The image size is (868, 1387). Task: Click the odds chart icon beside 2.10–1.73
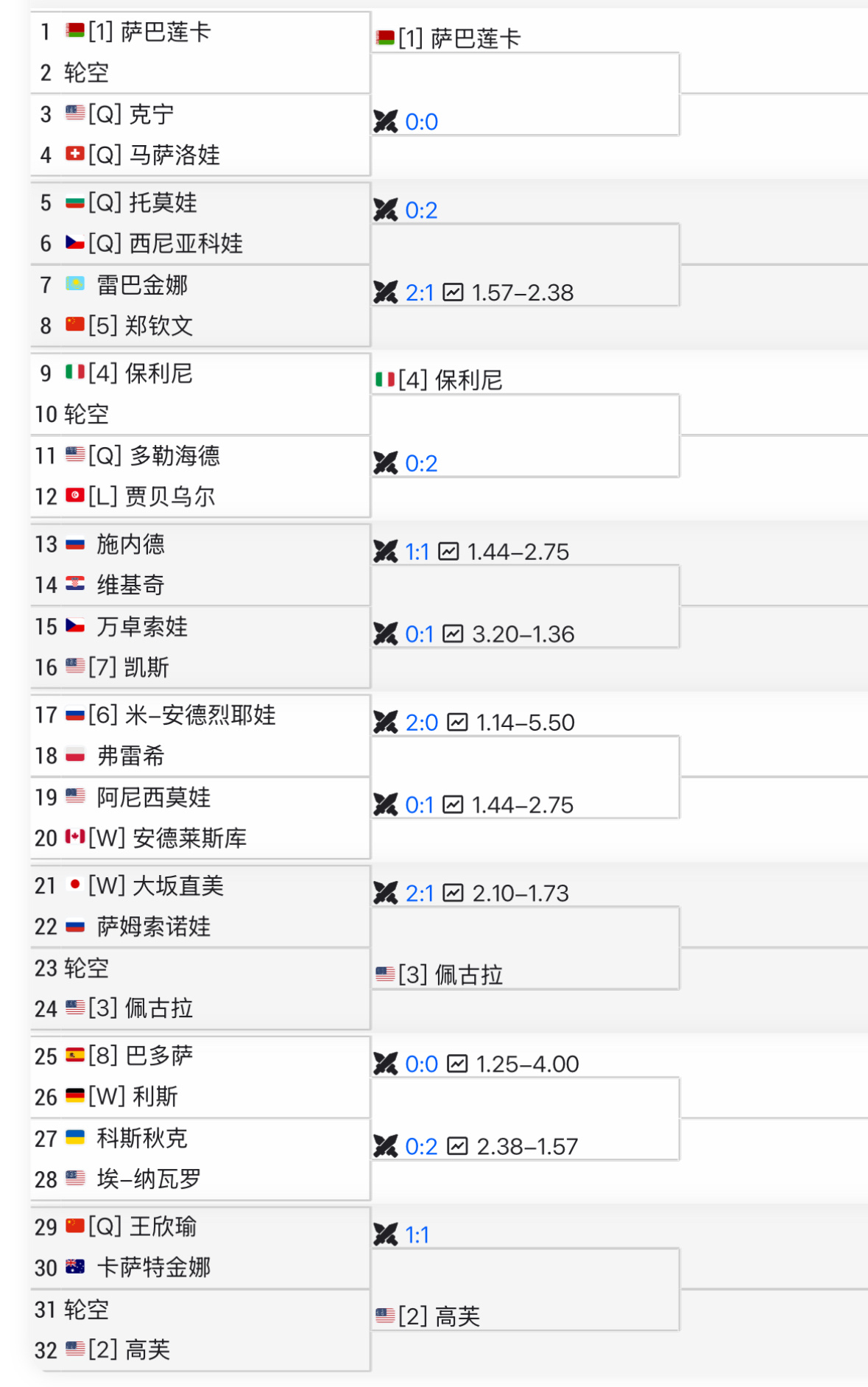click(453, 893)
